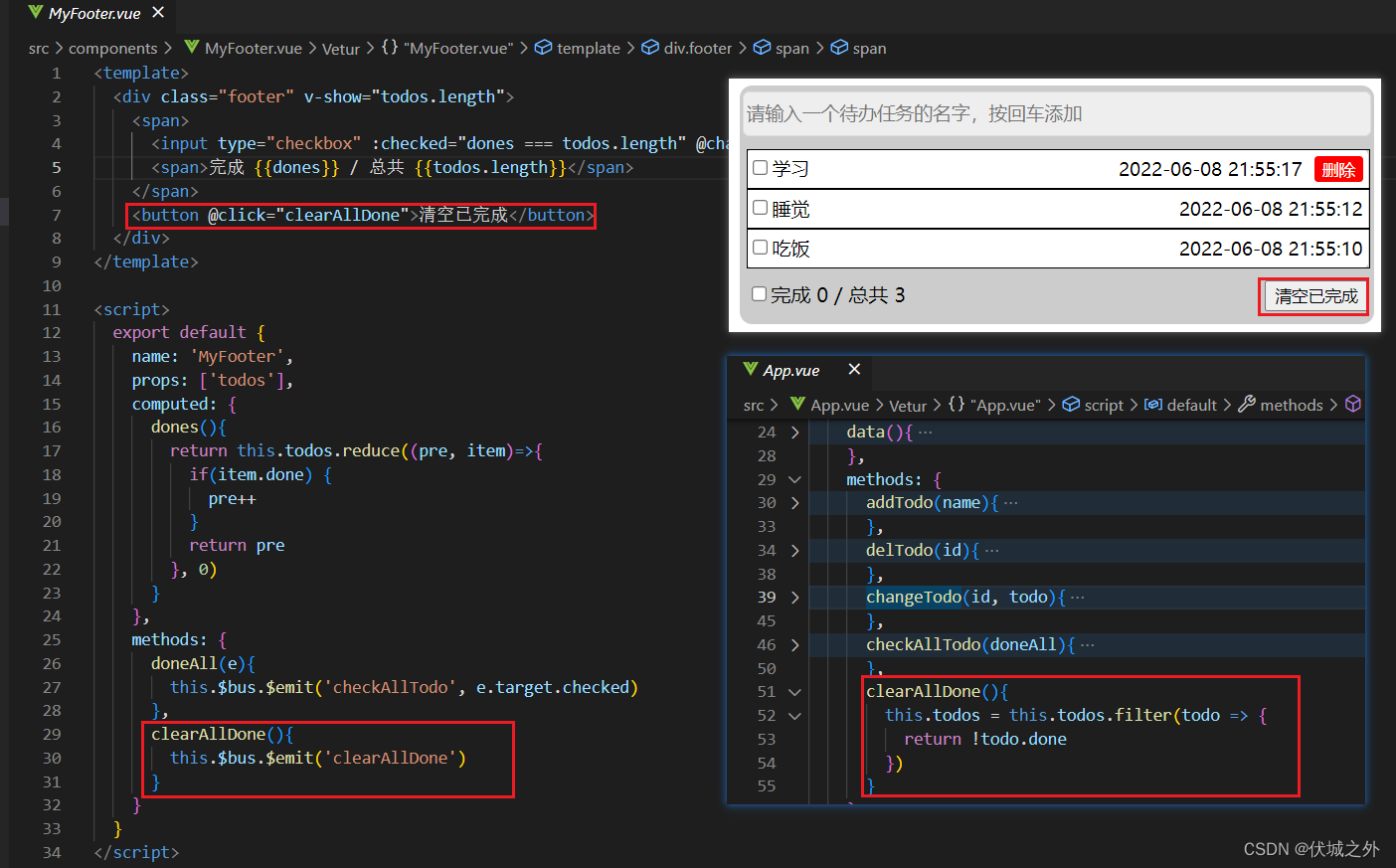Check the select-all checkbox beside 完成 0 / 总共 3
The width and height of the screenshot is (1396, 868).
point(757,294)
